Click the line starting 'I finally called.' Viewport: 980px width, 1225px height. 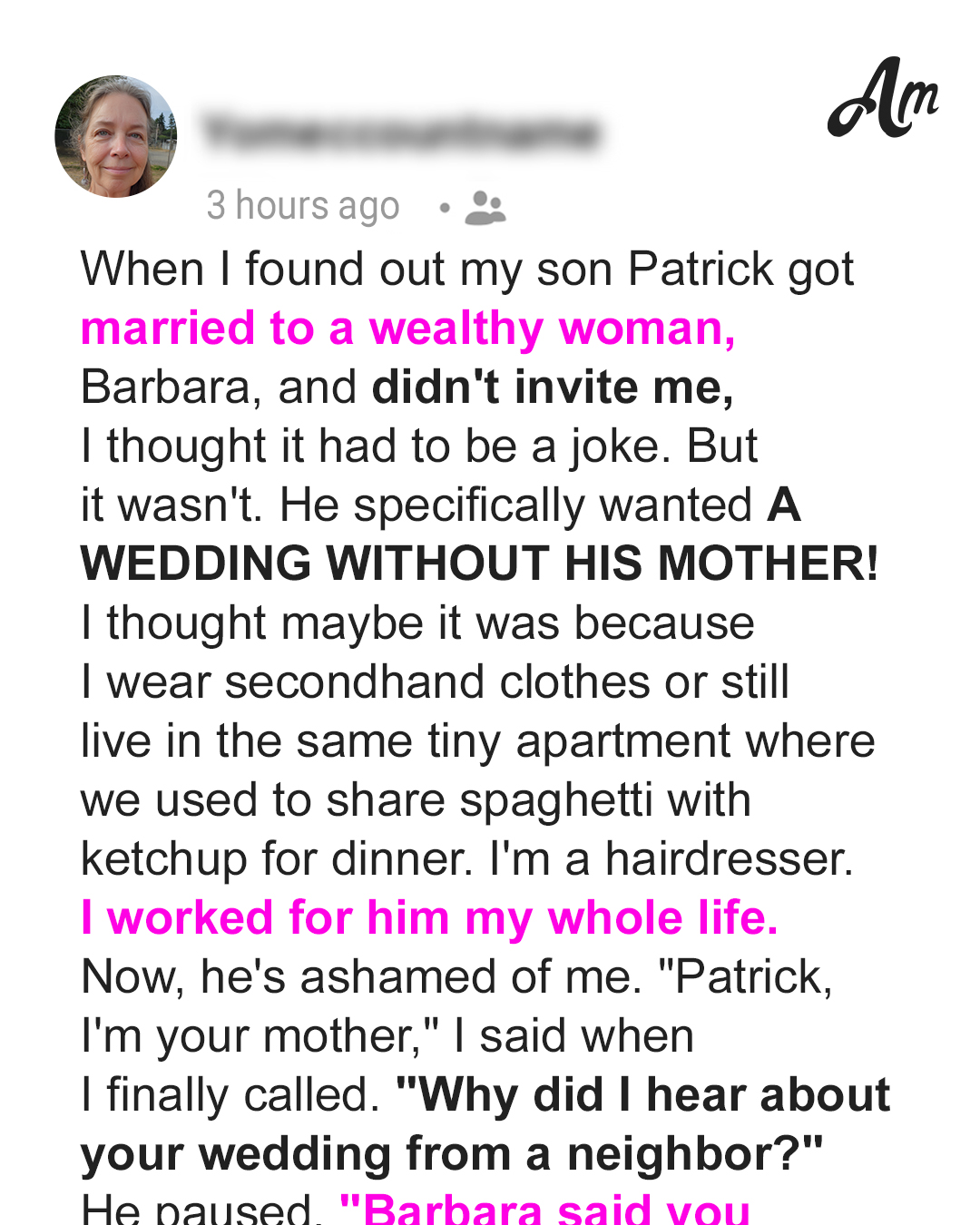click(x=485, y=1095)
